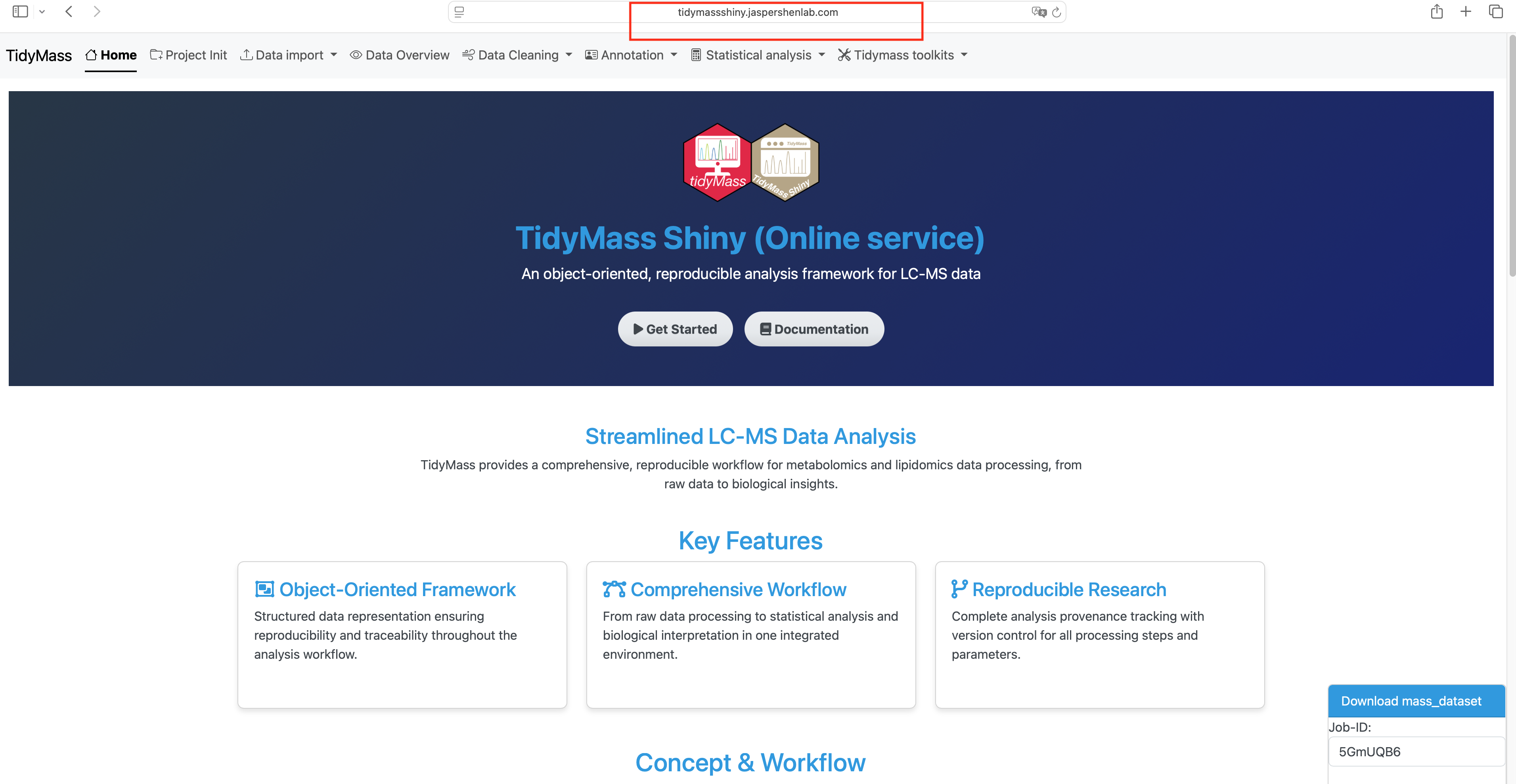Go to the Data Overview tab
This screenshot has width=1516, height=784.
point(400,55)
